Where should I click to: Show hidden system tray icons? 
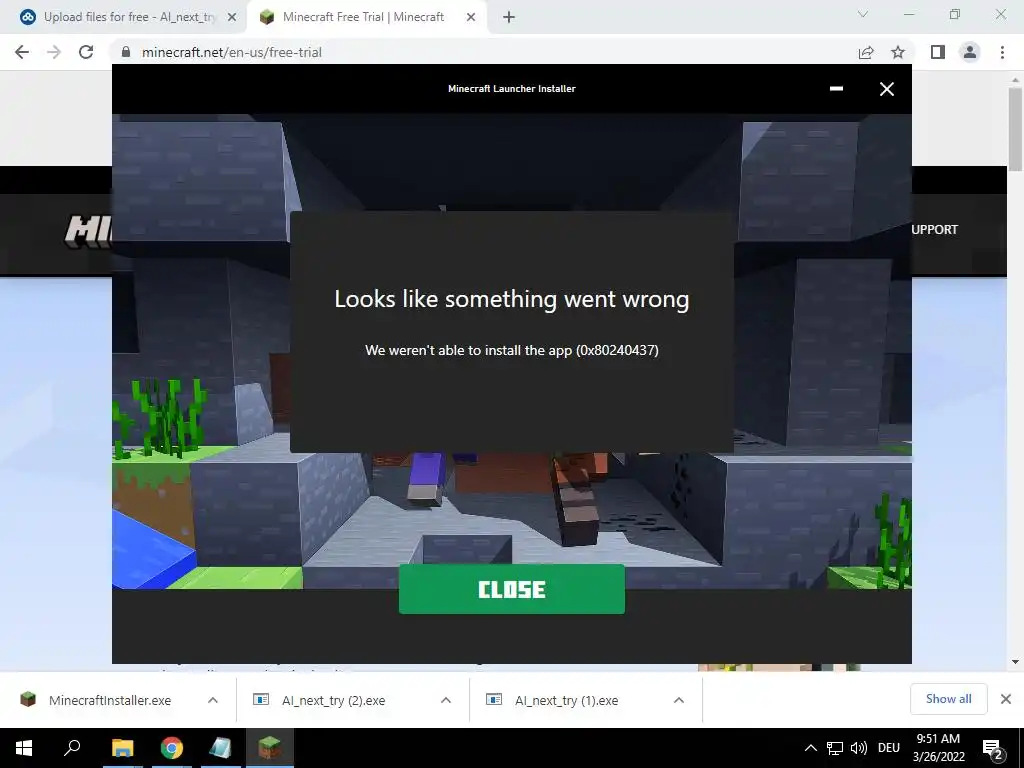(810, 748)
